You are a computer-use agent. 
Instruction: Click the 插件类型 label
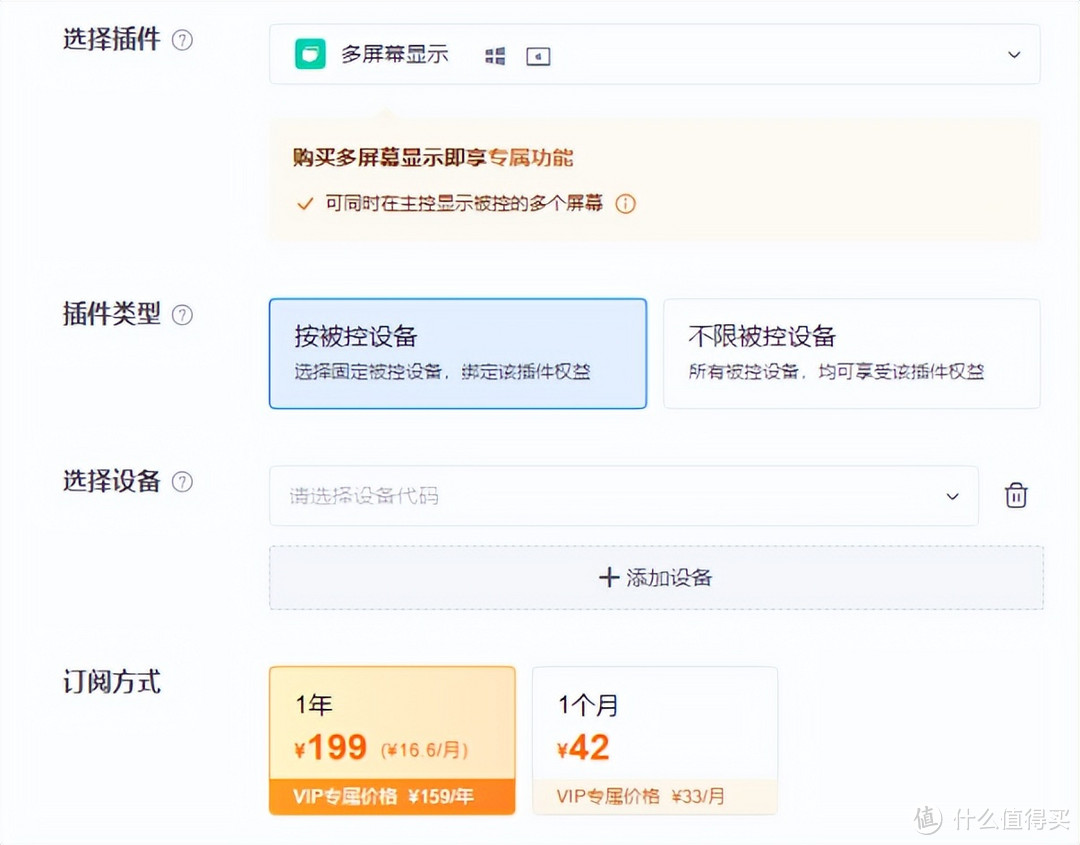click(x=112, y=314)
